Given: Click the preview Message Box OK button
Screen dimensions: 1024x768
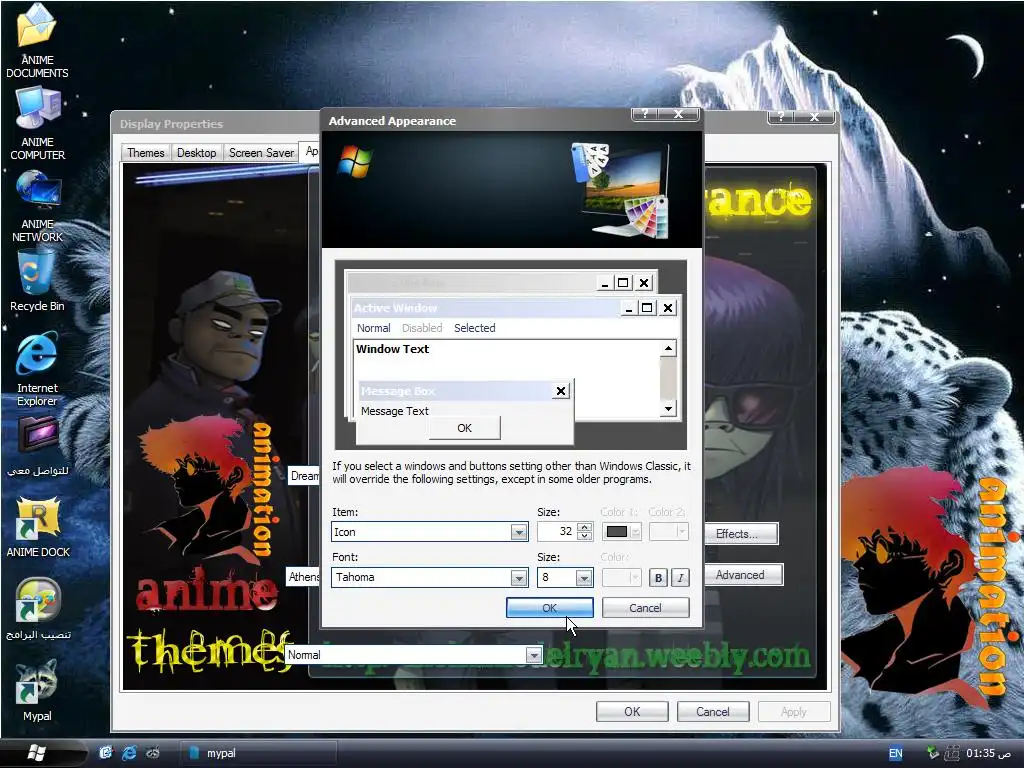Looking at the screenshot, I should [464, 428].
